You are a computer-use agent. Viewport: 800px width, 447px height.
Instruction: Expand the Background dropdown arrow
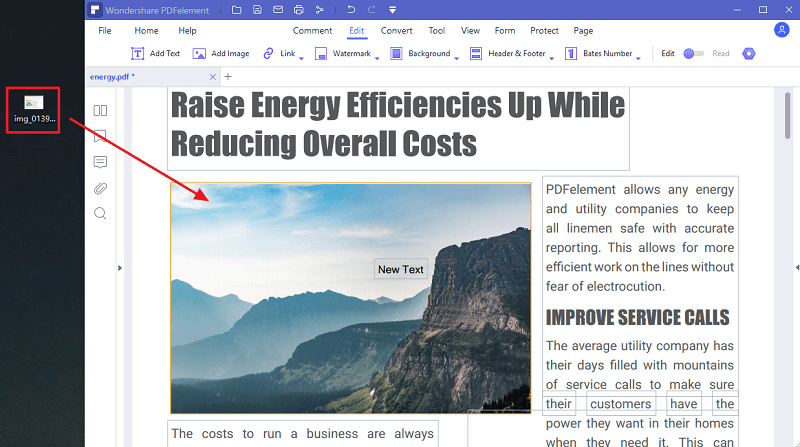click(457, 58)
